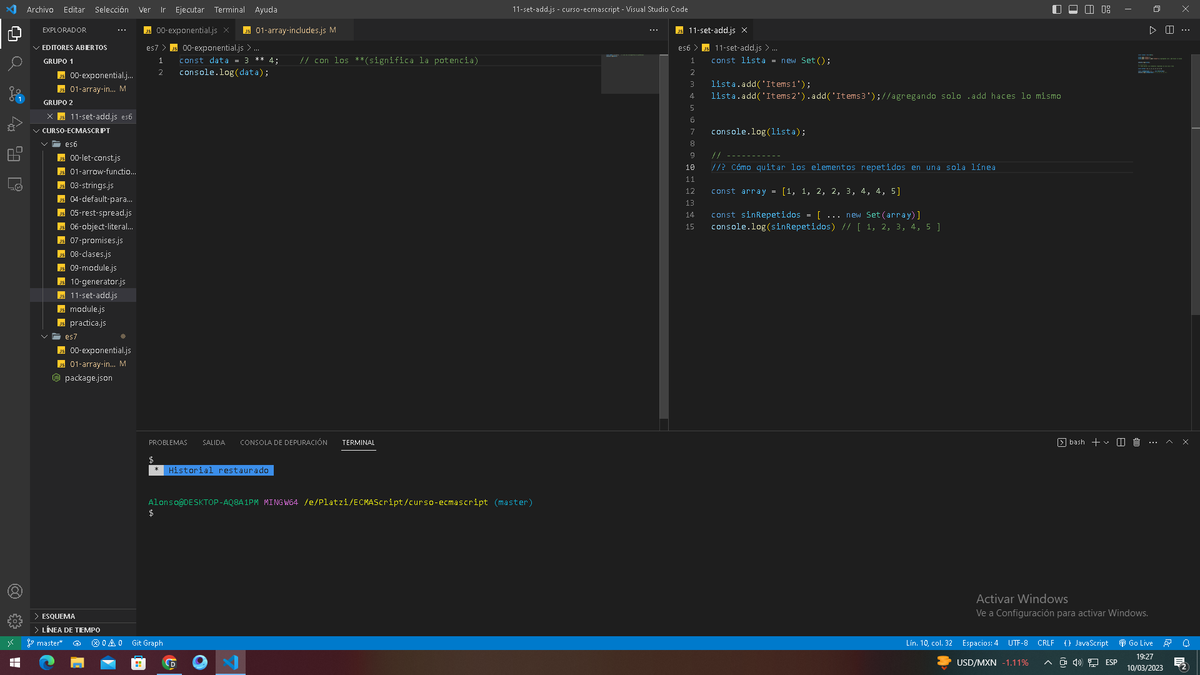The image size is (1200, 675).
Task: Open the Source Control view
Action: coord(15,94)
